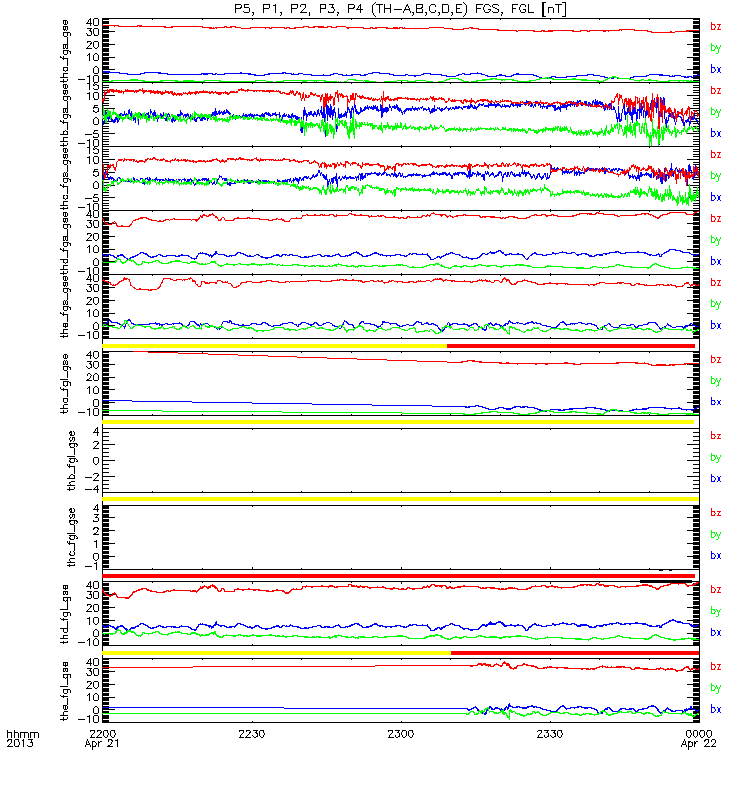
Task: Click the 'thd_fgl_gse' y-axis label
Action: [65, 614]
